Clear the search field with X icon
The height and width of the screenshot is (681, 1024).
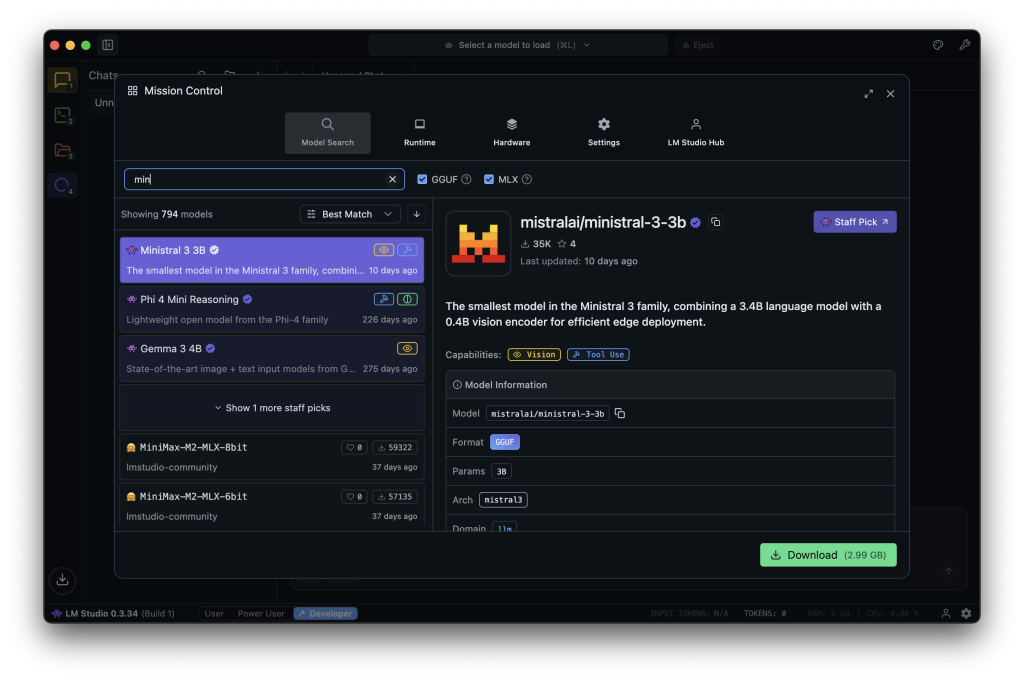[x=392, y=179]
